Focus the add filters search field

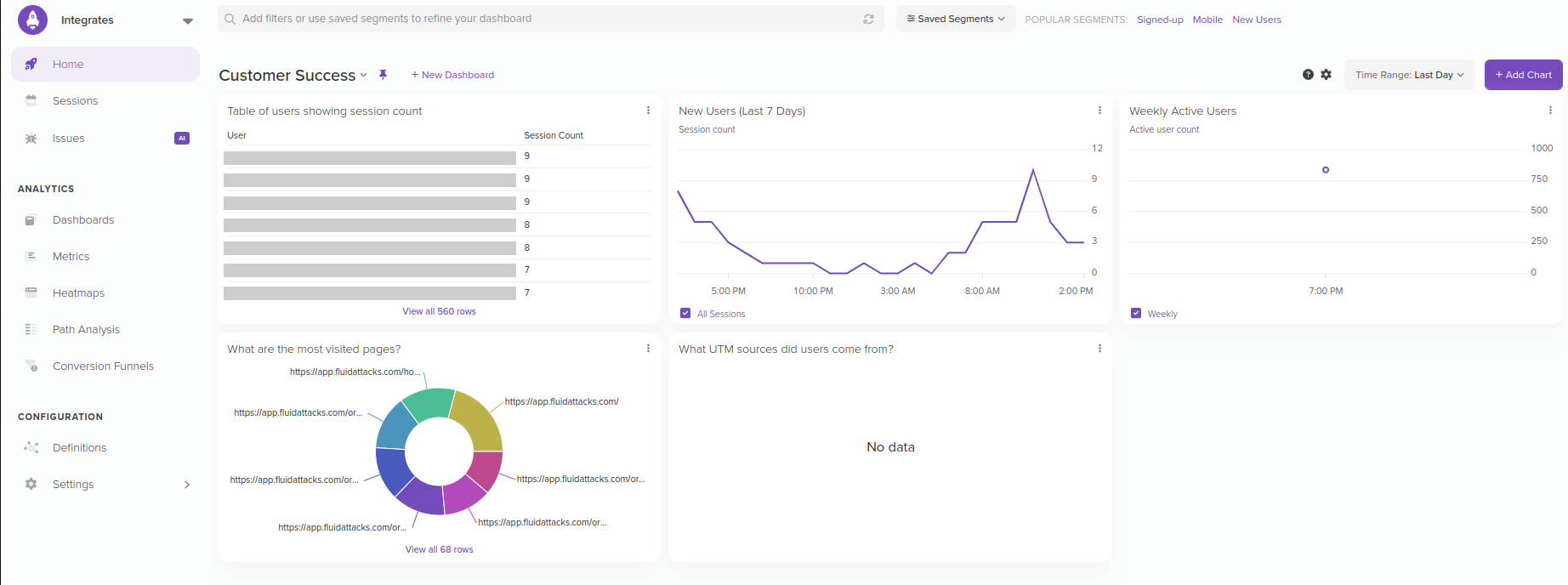tap(544, 19)
